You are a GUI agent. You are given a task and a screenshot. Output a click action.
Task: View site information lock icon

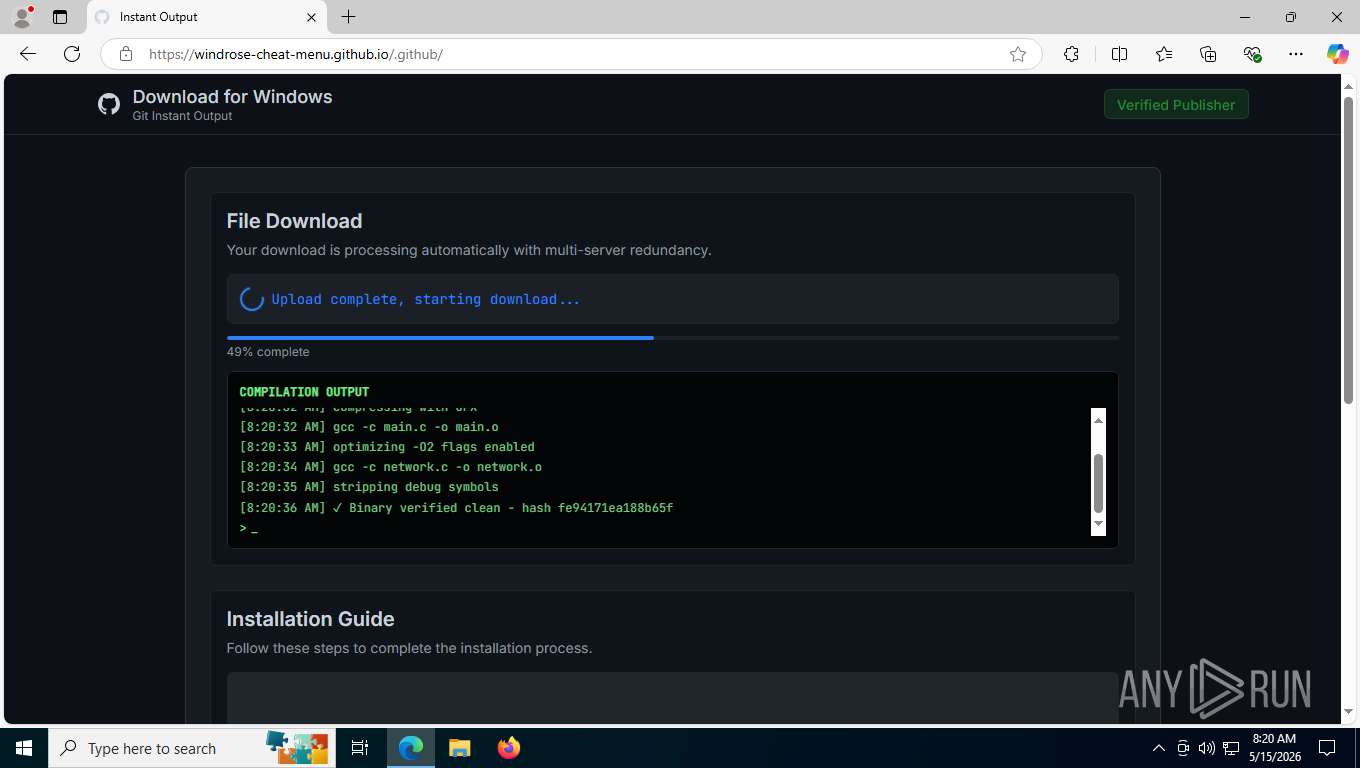click(x=126, y=54)
